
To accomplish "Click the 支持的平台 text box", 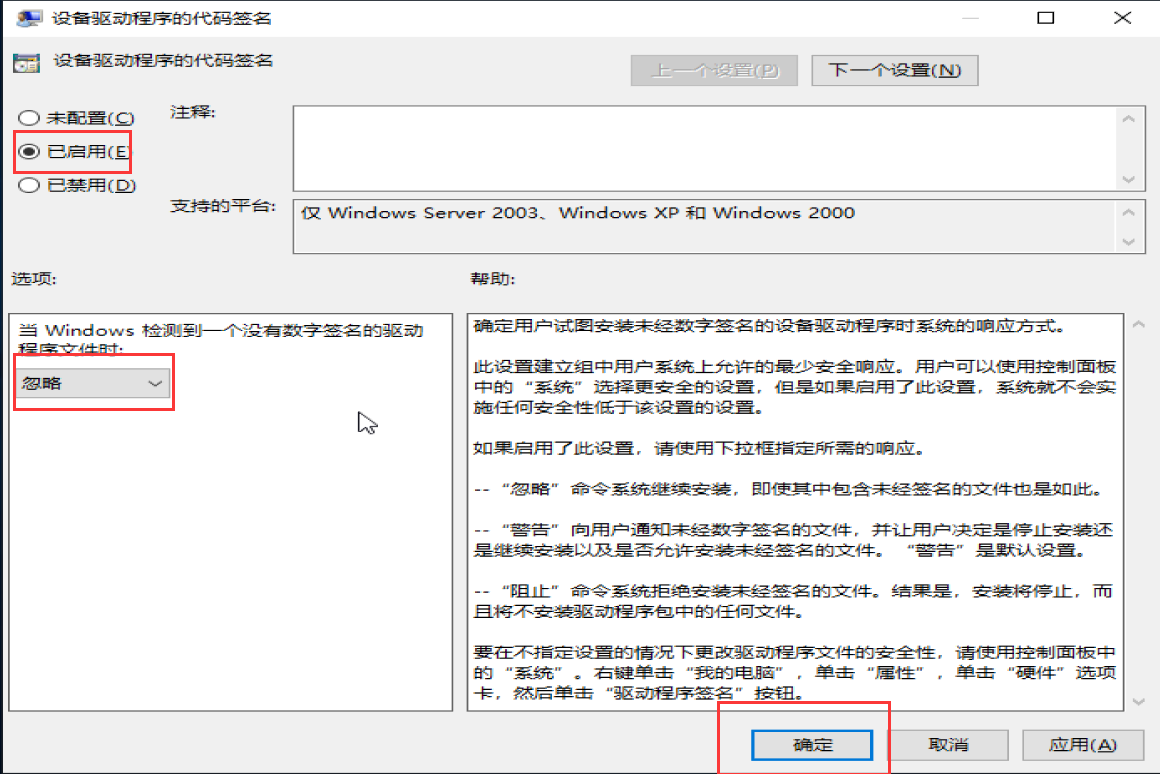I will pyautogui.click(x=704, y=226).
